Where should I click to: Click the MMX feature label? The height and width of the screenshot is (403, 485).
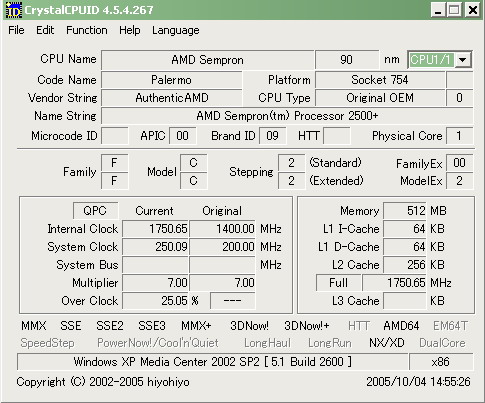pyautogui.click(x=34, y=326)
